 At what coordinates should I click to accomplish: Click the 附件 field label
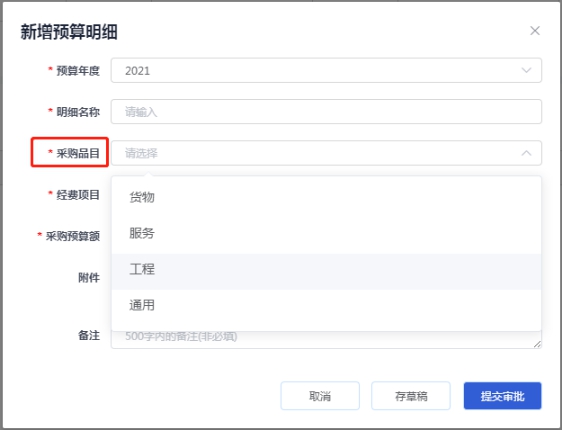(x=89, y=278)
